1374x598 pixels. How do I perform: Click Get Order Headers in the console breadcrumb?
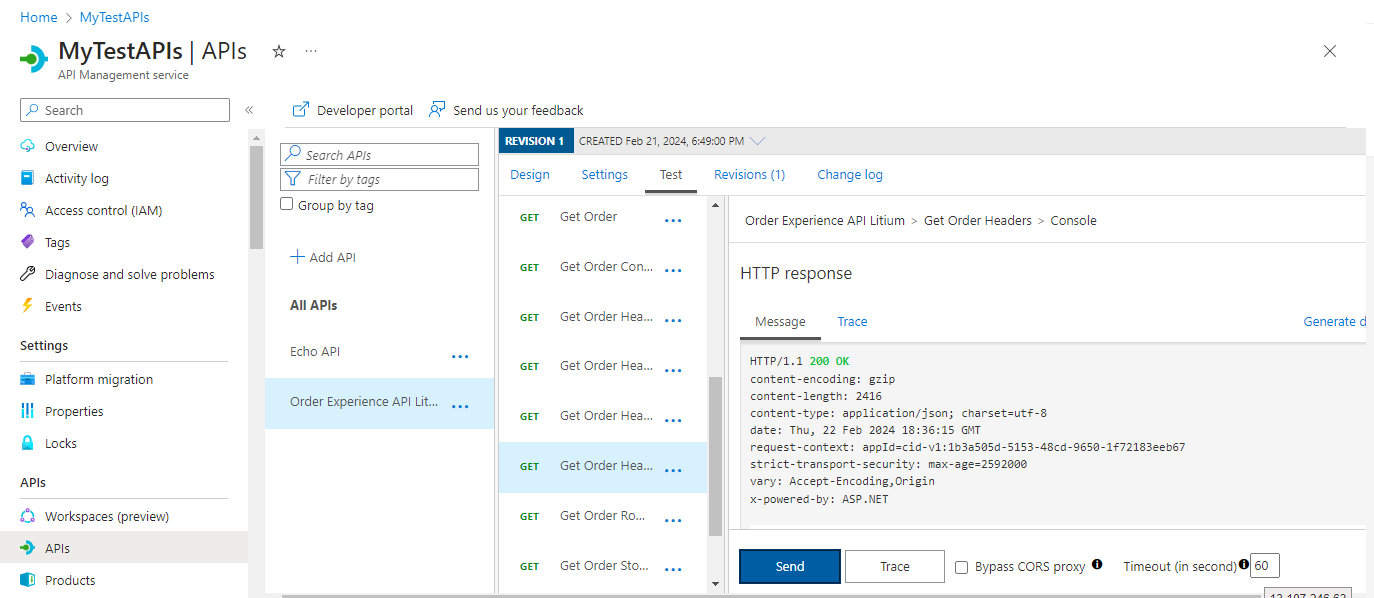978,220
